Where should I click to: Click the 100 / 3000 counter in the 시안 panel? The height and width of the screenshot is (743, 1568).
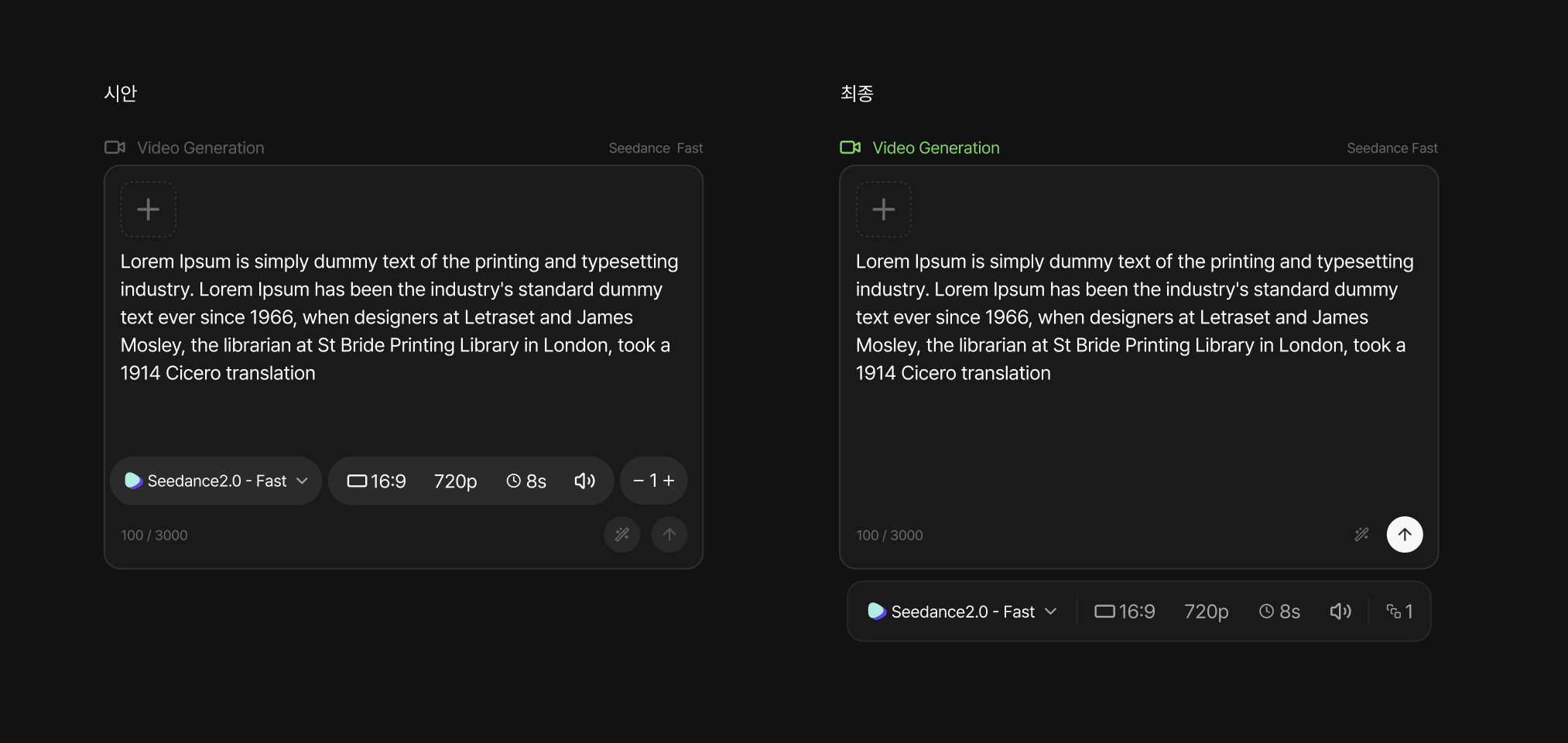tap(154, 536)
